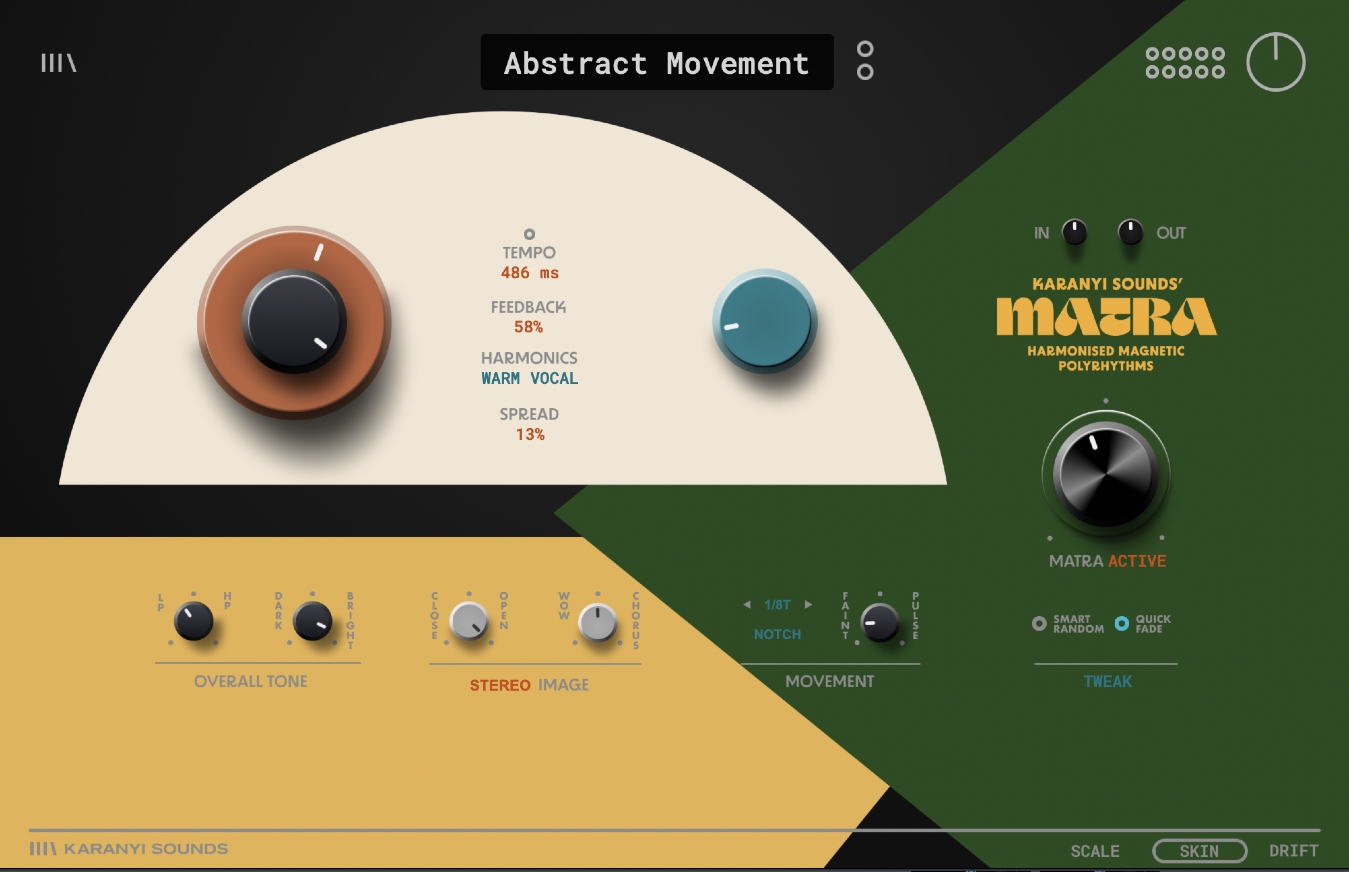Click the large silver MATRA knob
The height and width of the screenshot is (872, 1349).
(1105, 473)
